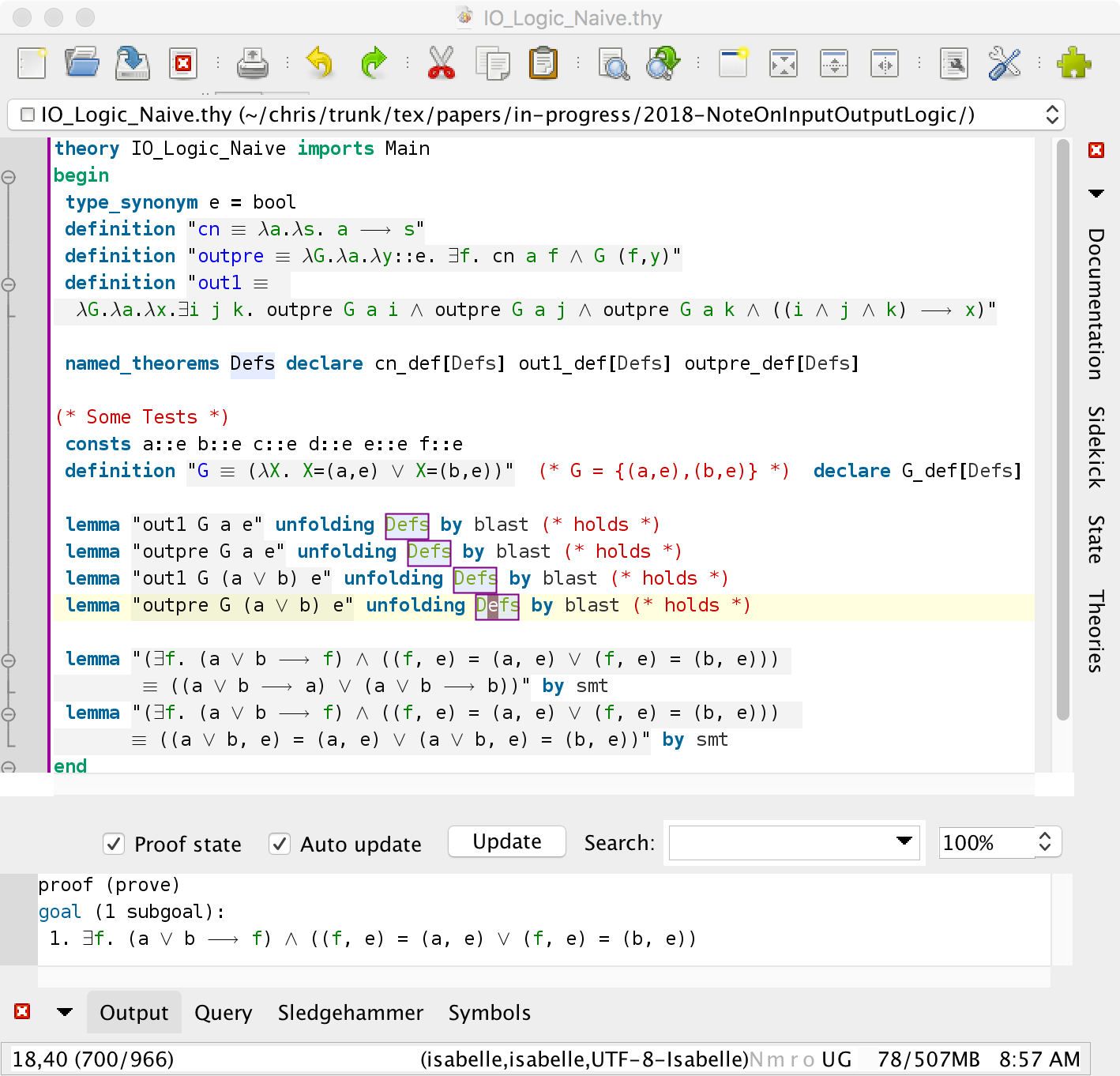Collapse the fold at definition out1

[x=9, y=284]
